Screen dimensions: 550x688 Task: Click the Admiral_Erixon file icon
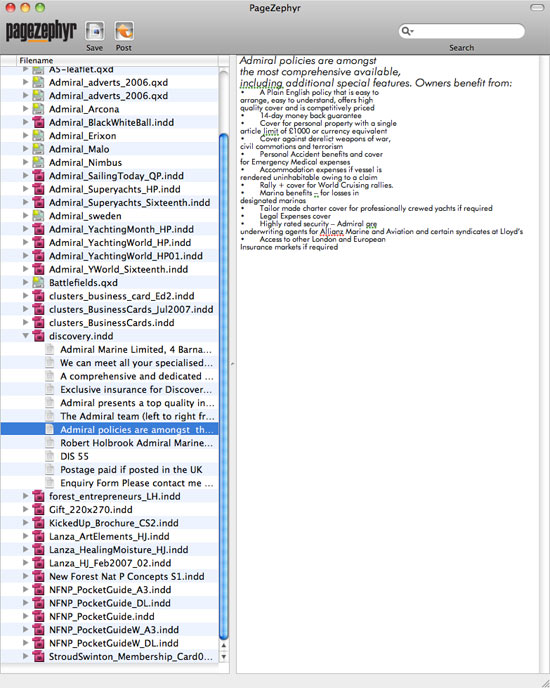tap(39, 136)
